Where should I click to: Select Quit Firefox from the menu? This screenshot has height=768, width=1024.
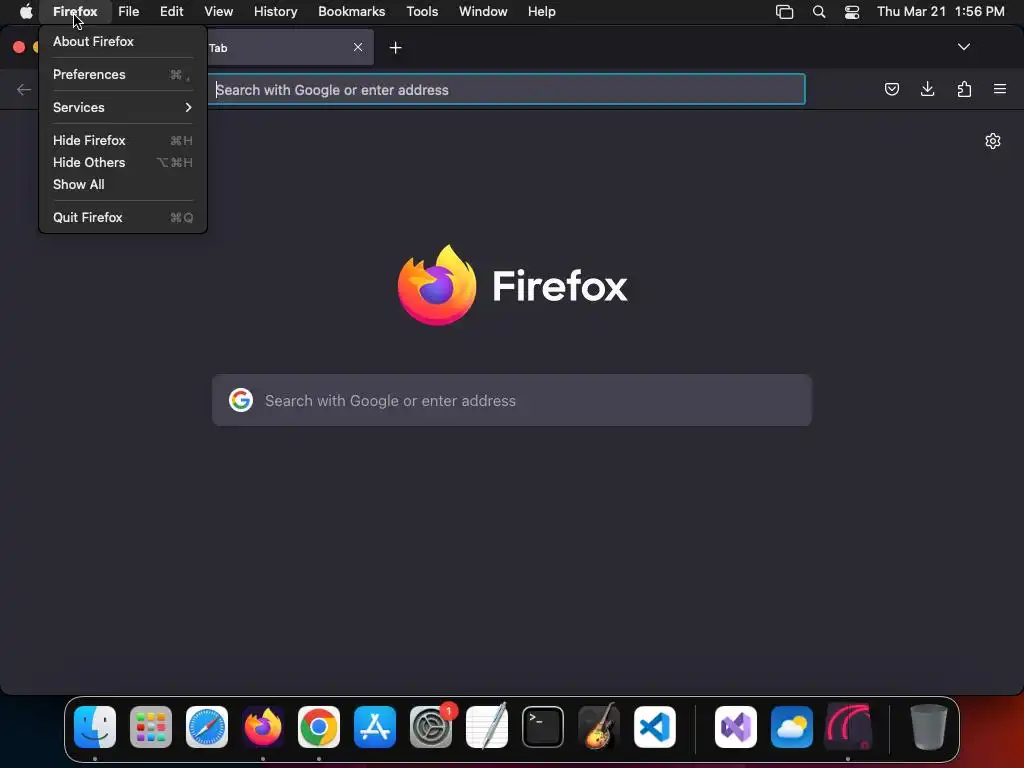tap(123, 217)
